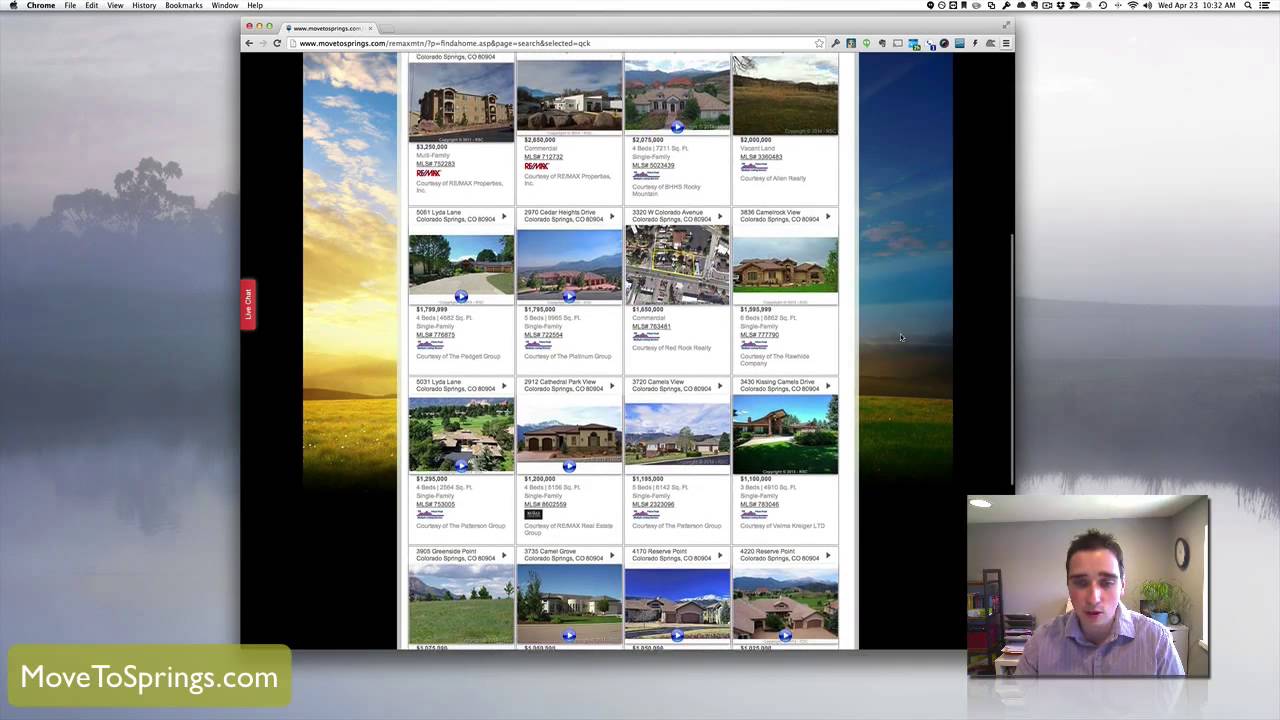
Task: Expand arrow beside 2912 Cathedral Park View
Action: tap(612, 385)
